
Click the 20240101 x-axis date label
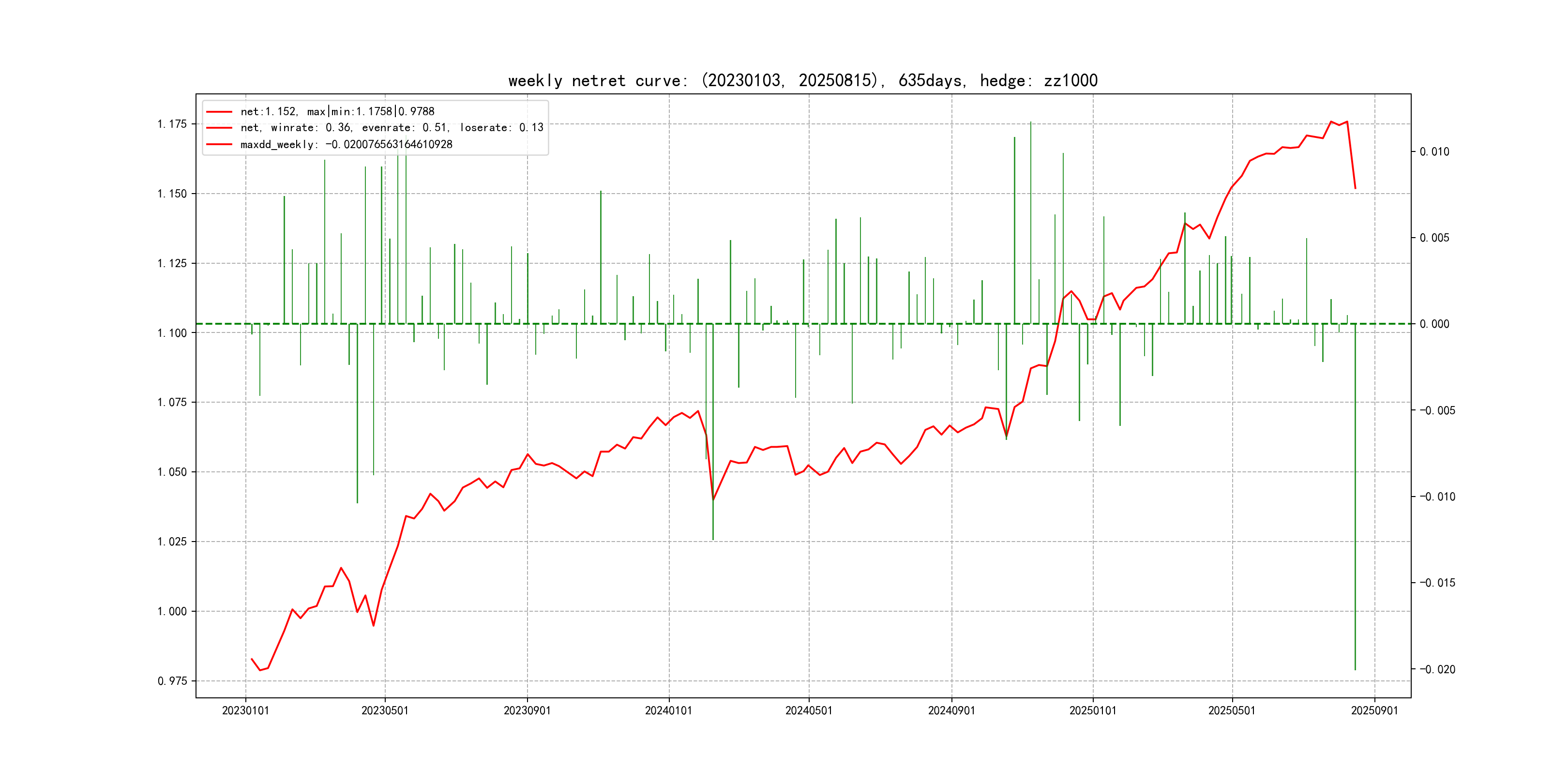coord(668,710)
